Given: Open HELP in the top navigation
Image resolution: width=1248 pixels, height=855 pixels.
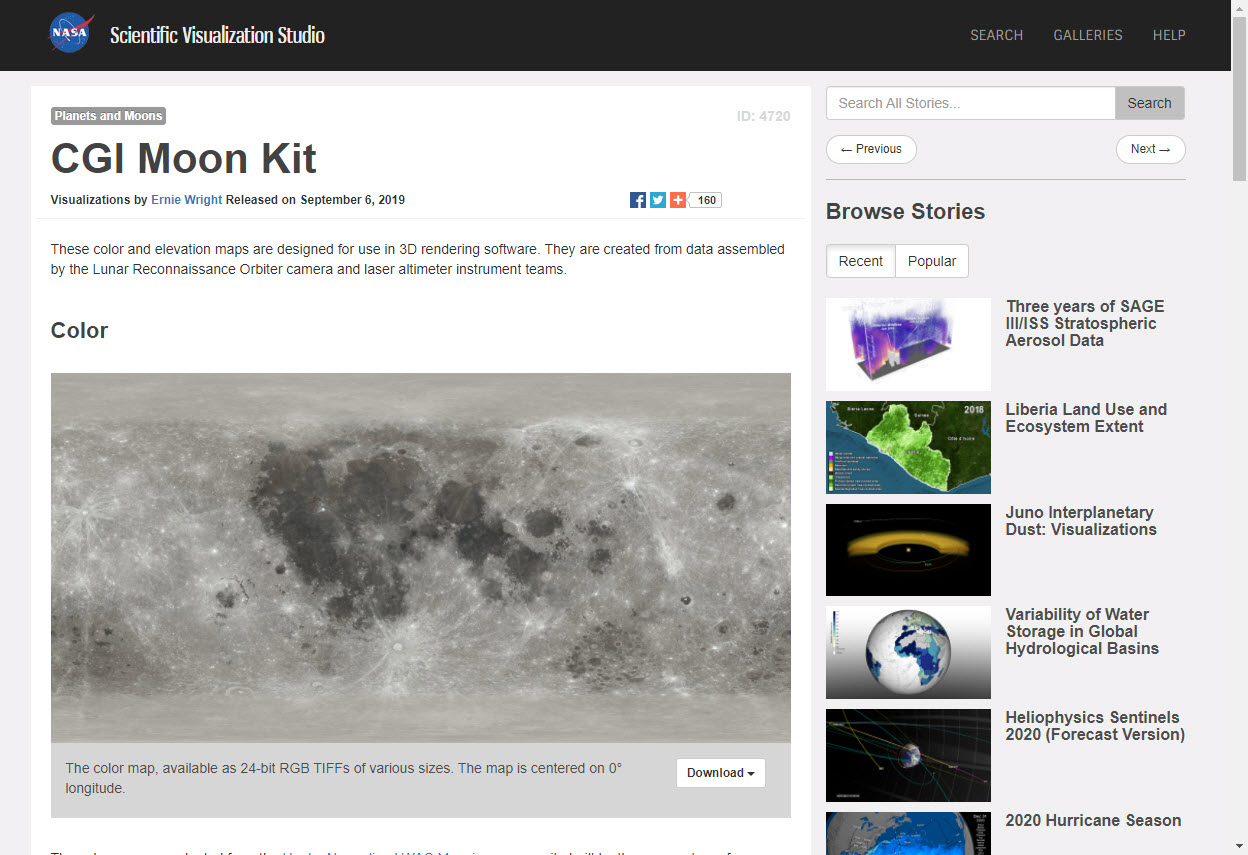Looking at the screenshot, I should point(1169,35).
